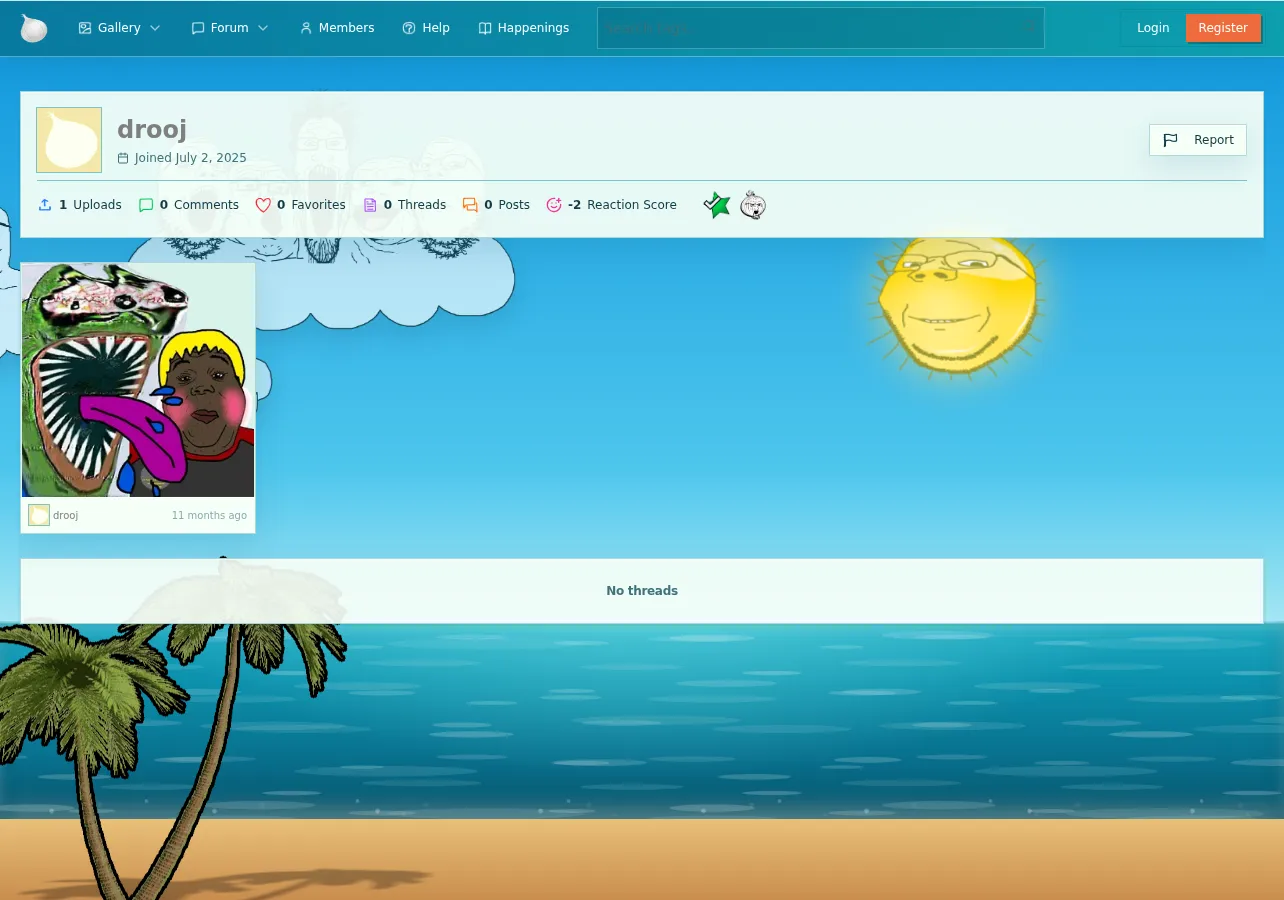The height and width of the screenshot is (900, 1284).
Task: Click the Uploads arrow icon
Action: coord(45,205)
